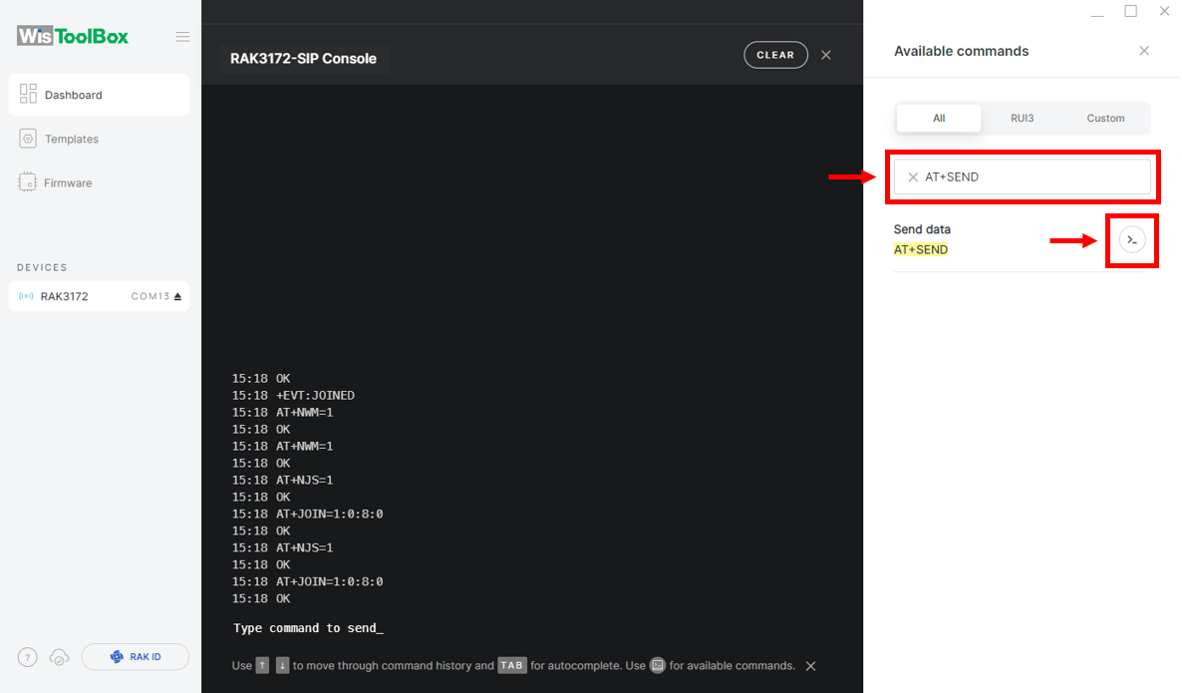The height and width of the screenshot is (693, 1182).
Task: Click the Templates icon in sidebar
Action: click(x=28, y=139)
